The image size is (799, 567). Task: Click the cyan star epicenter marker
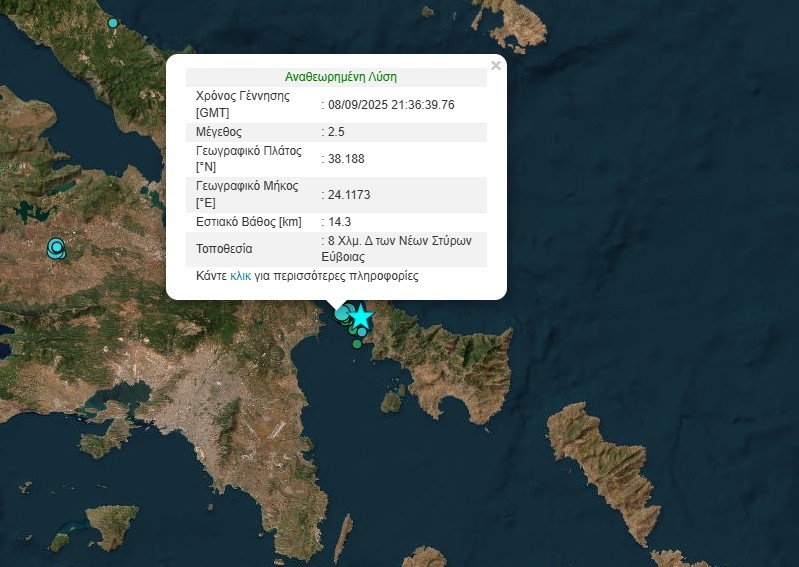(x=360, y=317)
